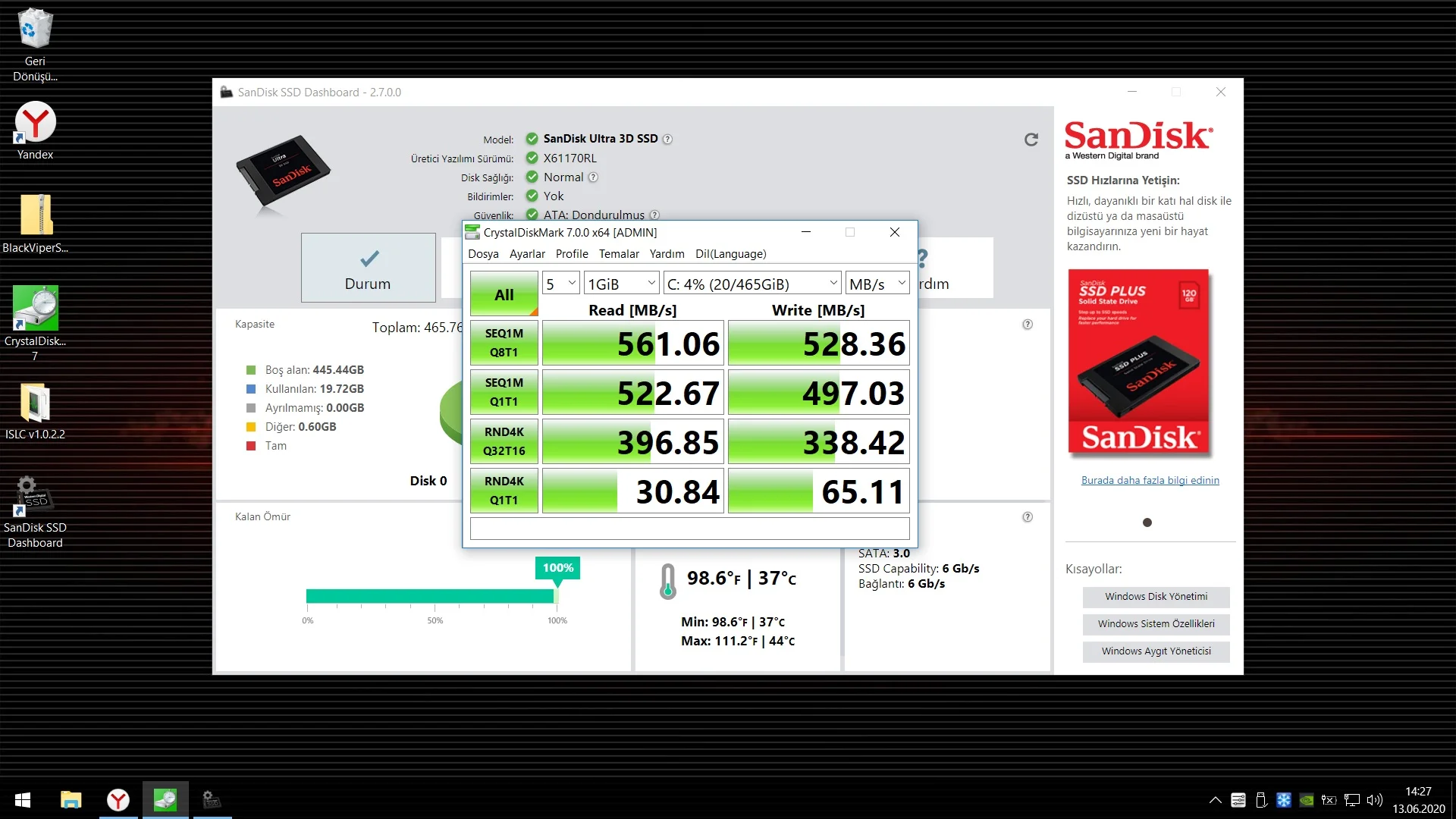Open Burada daha fazla bilgi edinin link
The image size is (1456, 819).
1150,480
